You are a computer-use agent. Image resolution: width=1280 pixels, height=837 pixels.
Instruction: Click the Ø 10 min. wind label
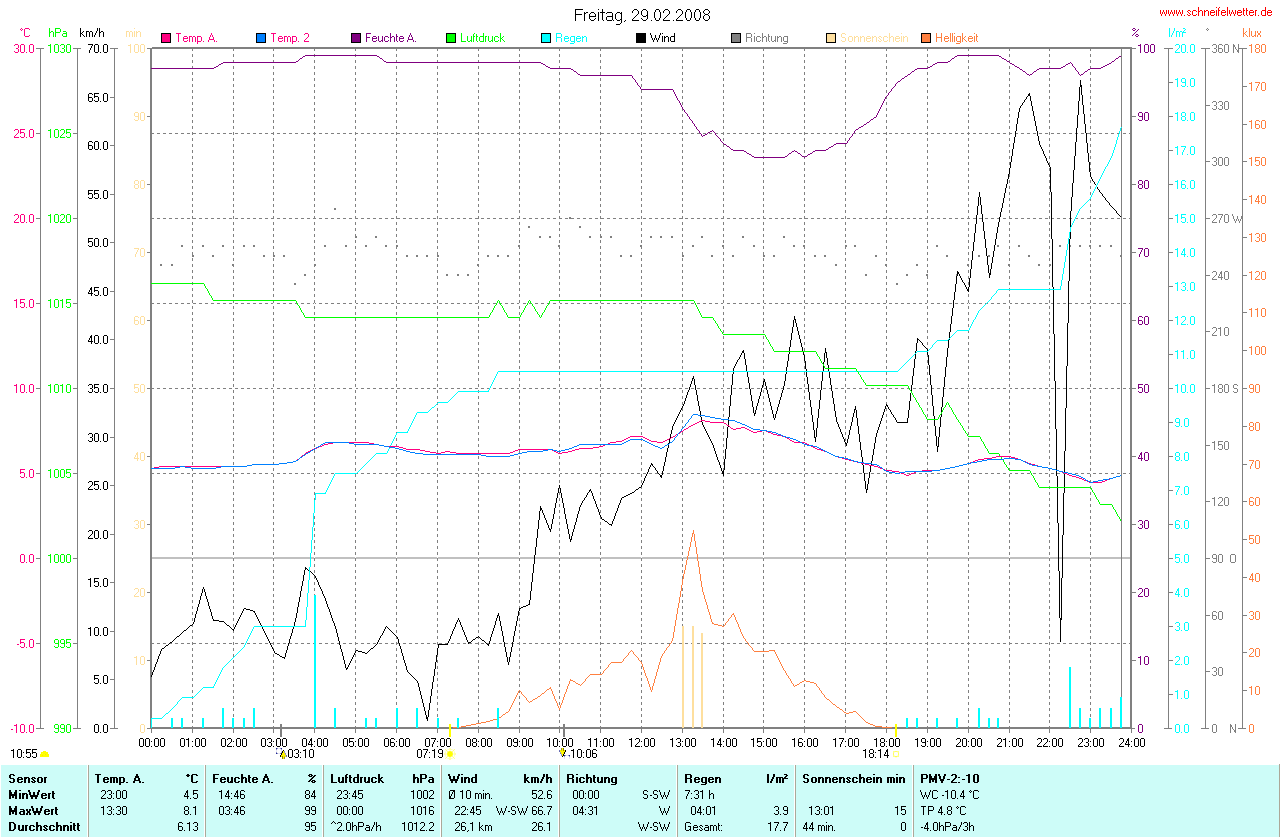click(x=471, y=794)
